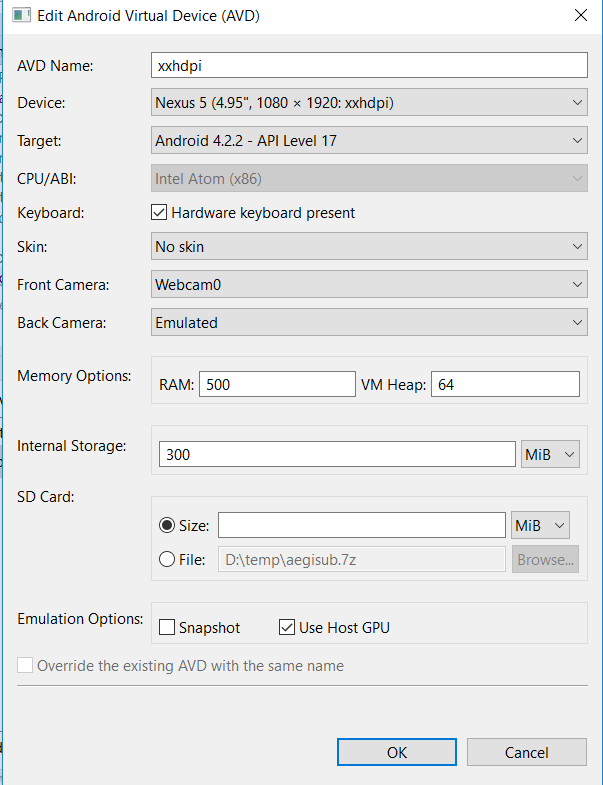Click the AVD Name text field

[369, 66]
